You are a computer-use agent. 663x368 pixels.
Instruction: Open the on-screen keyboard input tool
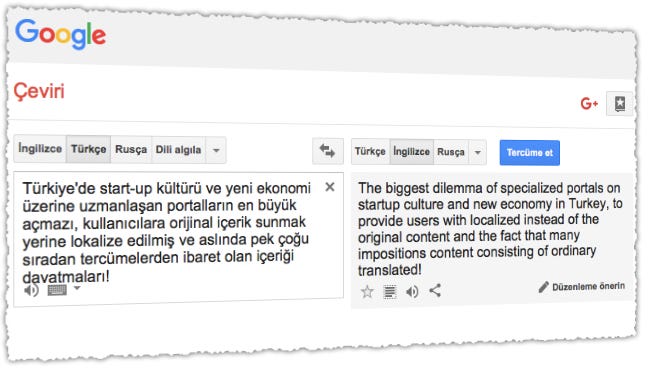(57, 290)
